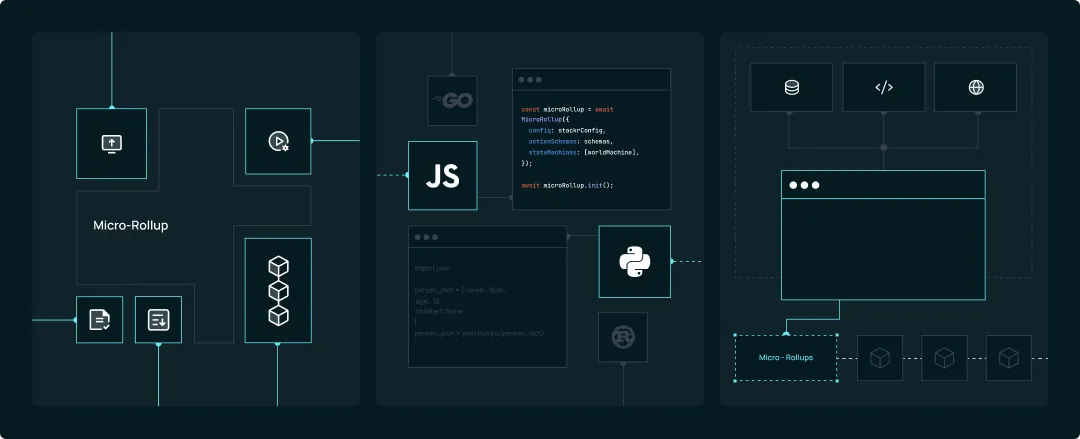This screenshot has height=439, width=1080.
Task: Open the stacked cubes blockchain tile
Action: 278,290
